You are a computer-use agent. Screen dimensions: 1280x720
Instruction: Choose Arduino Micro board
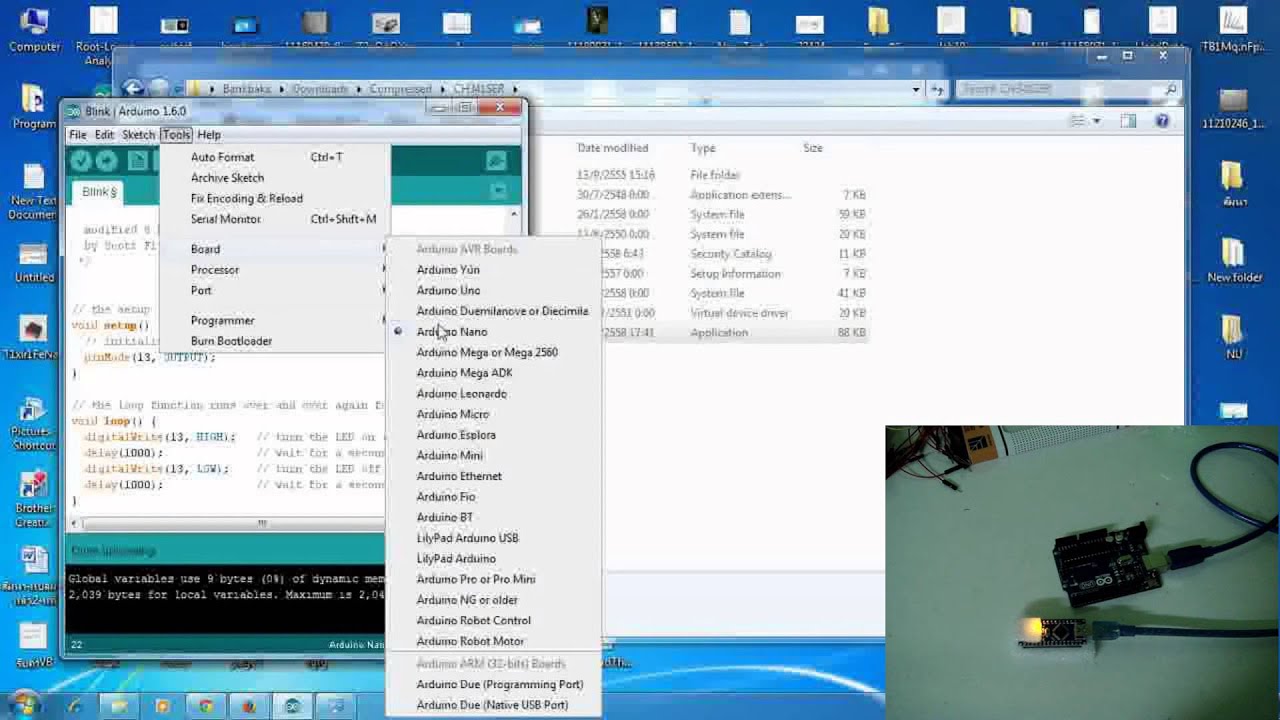point(452,414)
